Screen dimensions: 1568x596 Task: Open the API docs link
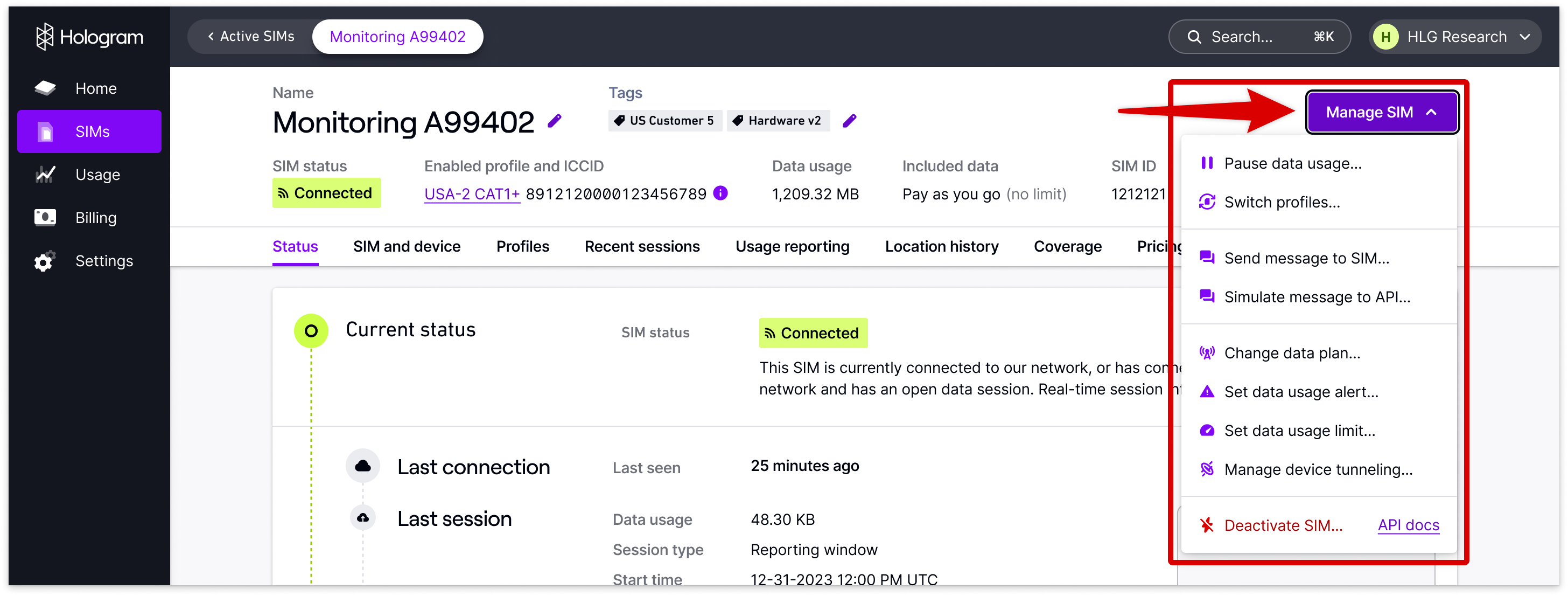pyautogui.click(x=1409, y=525)
